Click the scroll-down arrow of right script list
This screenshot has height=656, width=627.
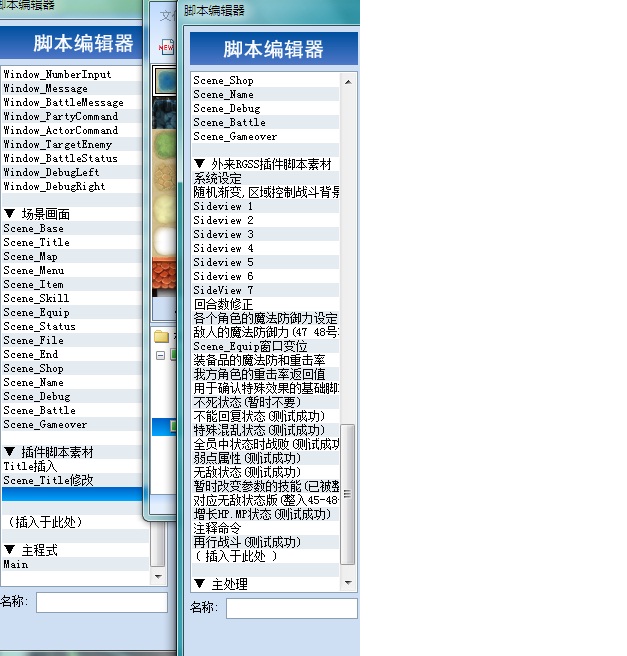(348, 583)
